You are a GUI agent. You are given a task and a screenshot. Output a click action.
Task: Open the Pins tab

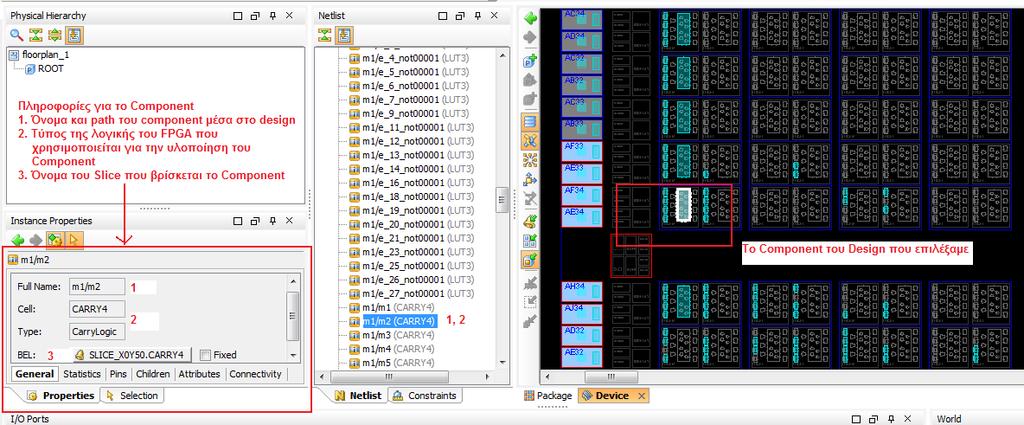(118, 374)
